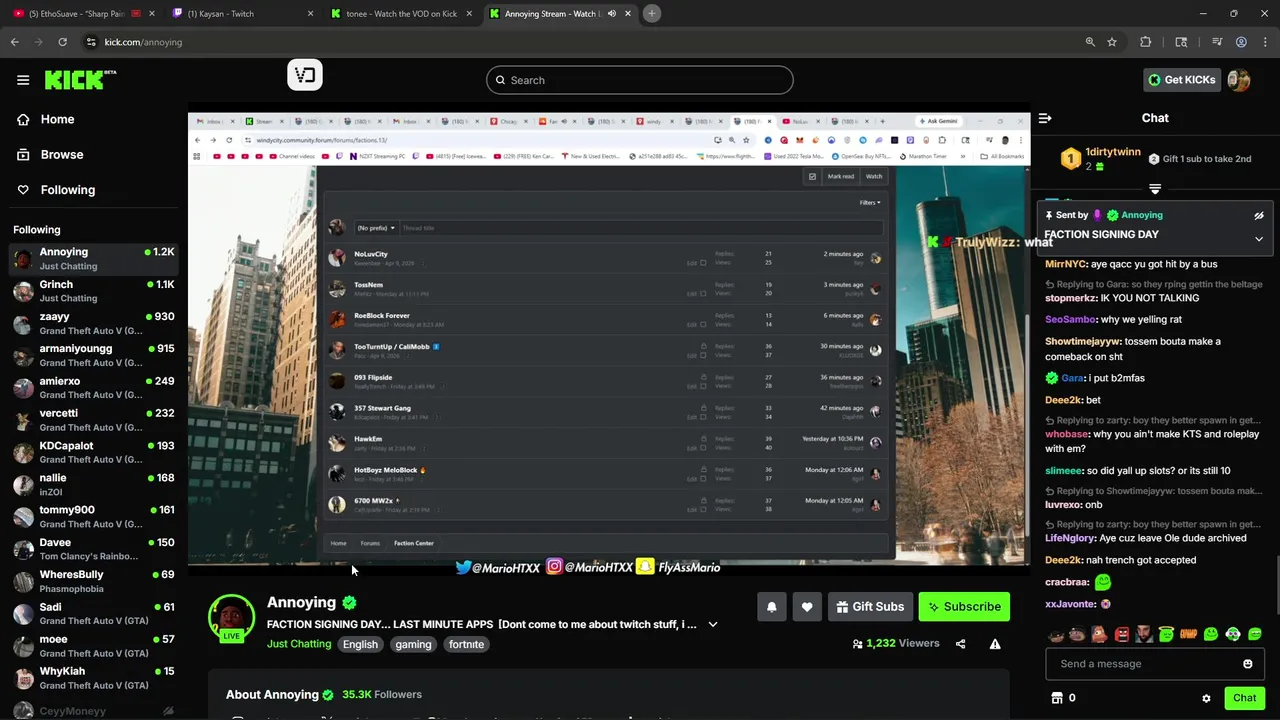Screen dimensions: 1280x720
Task: Click the Get KICKs button
Action: tap(1181, 80)
